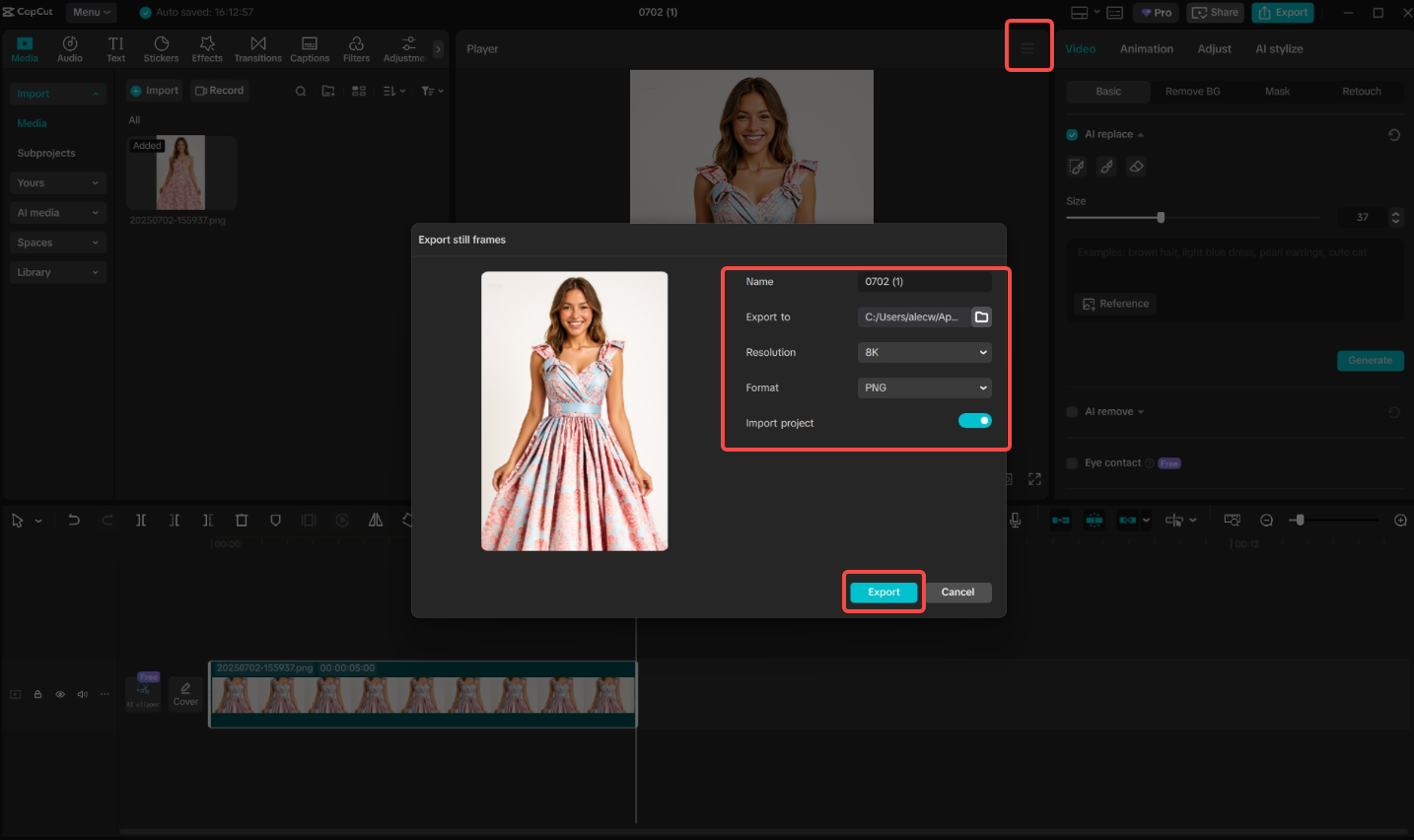Open the Stickers panel icon
The height and width of the screenshot is (840, 1414).
coord(161,48)
